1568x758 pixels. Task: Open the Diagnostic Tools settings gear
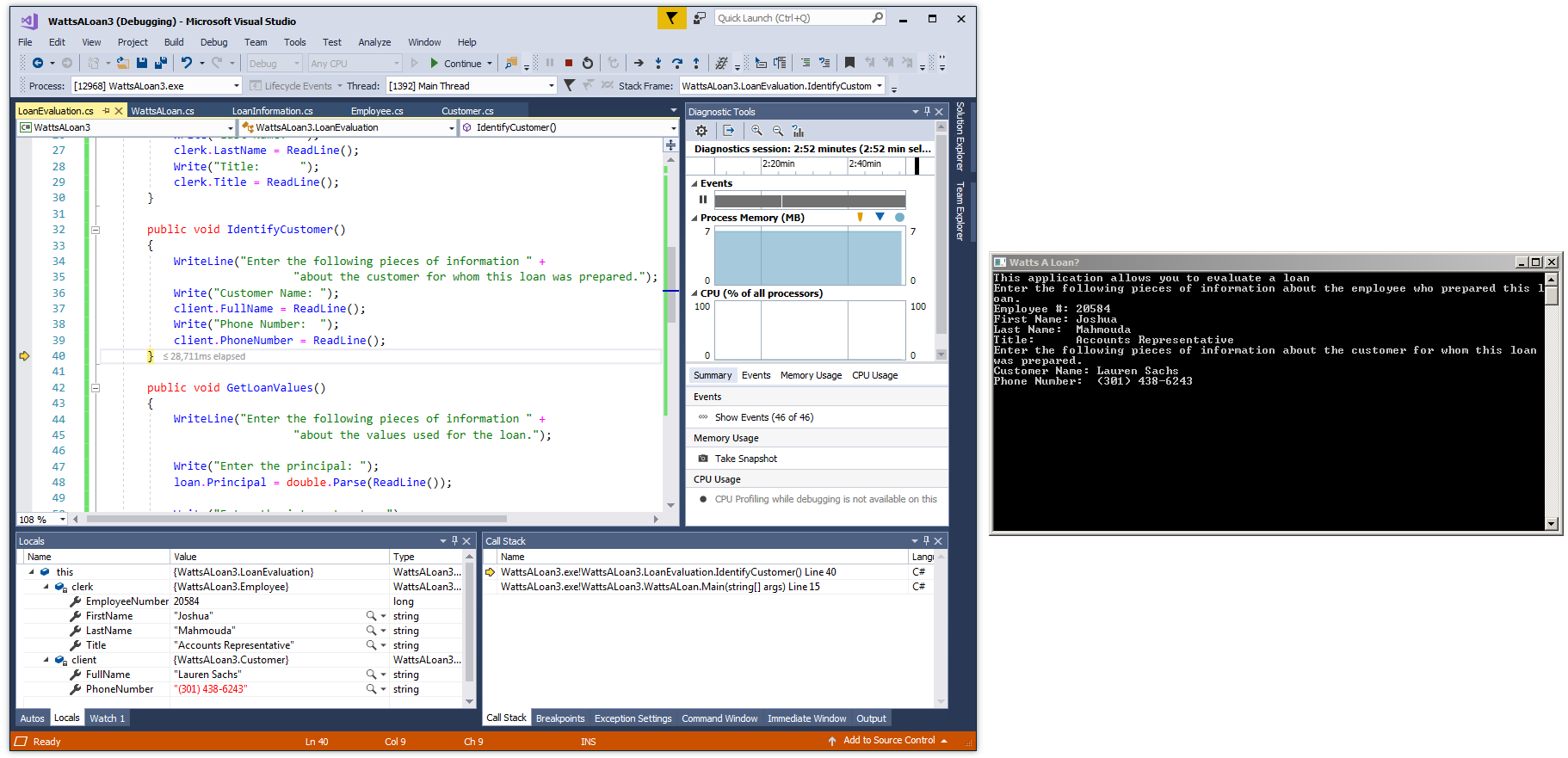tap(701, 131)
